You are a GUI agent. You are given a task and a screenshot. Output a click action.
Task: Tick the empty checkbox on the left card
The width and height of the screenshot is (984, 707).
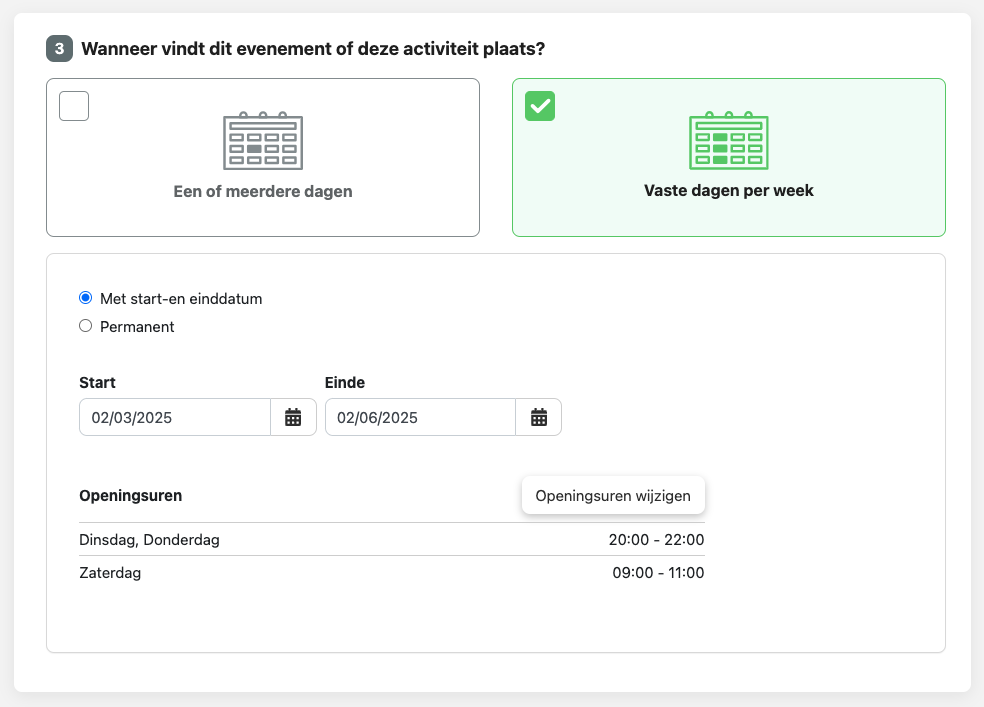pos(74,106)
